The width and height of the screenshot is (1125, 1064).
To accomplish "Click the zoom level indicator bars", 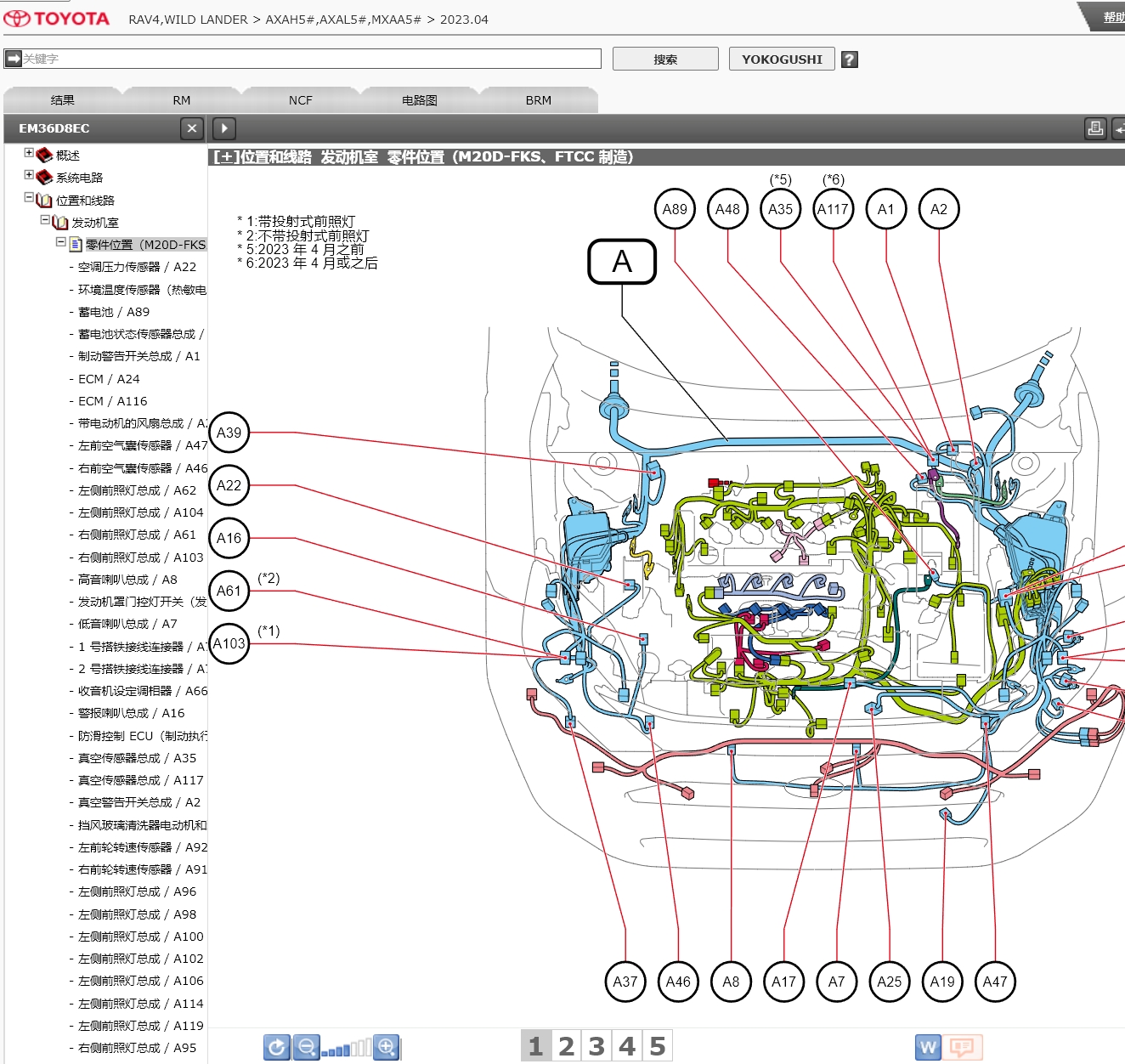I will click(x=347, y=1049).
